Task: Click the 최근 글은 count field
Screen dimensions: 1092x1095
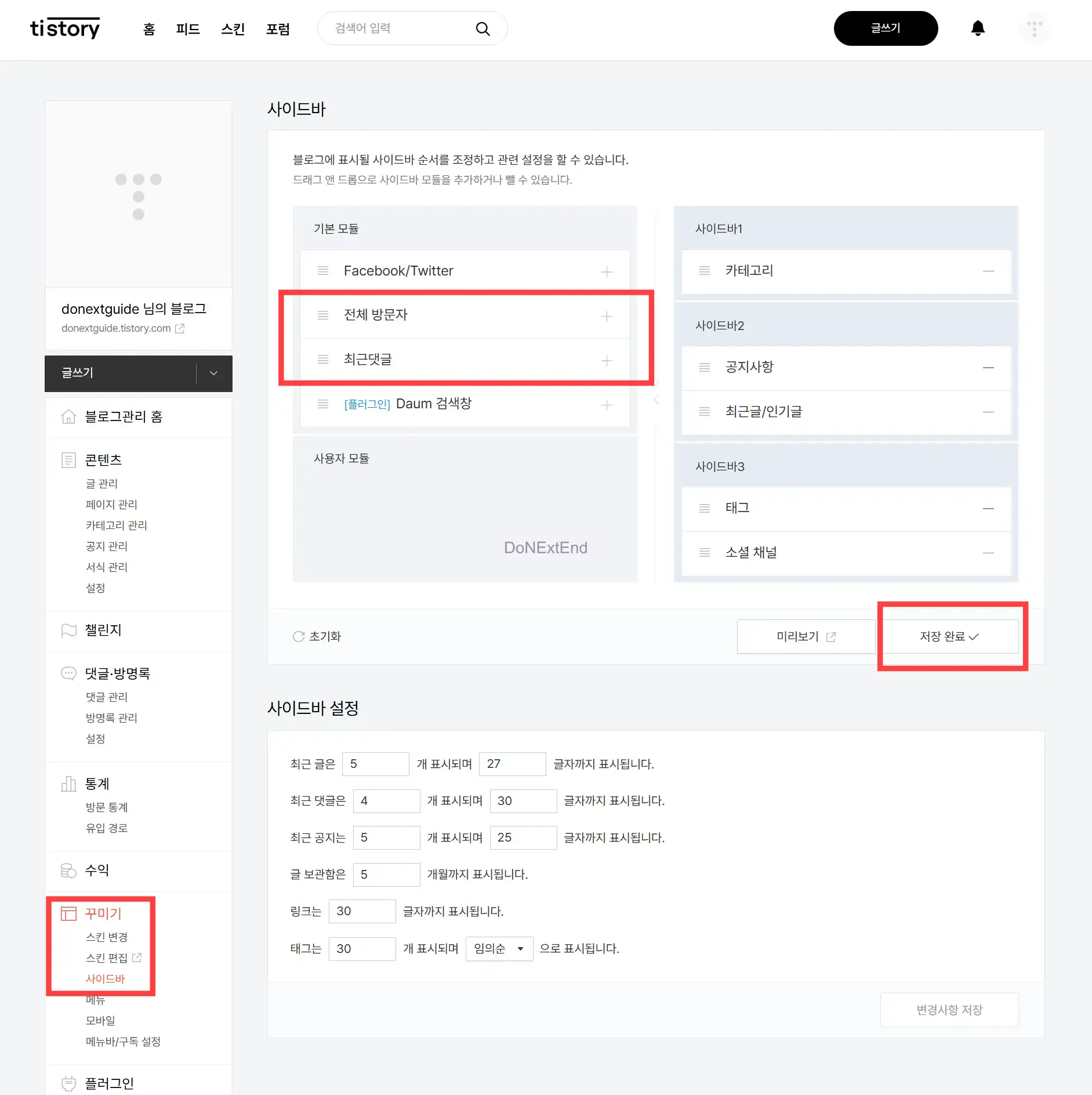Action: click(376, 764)
